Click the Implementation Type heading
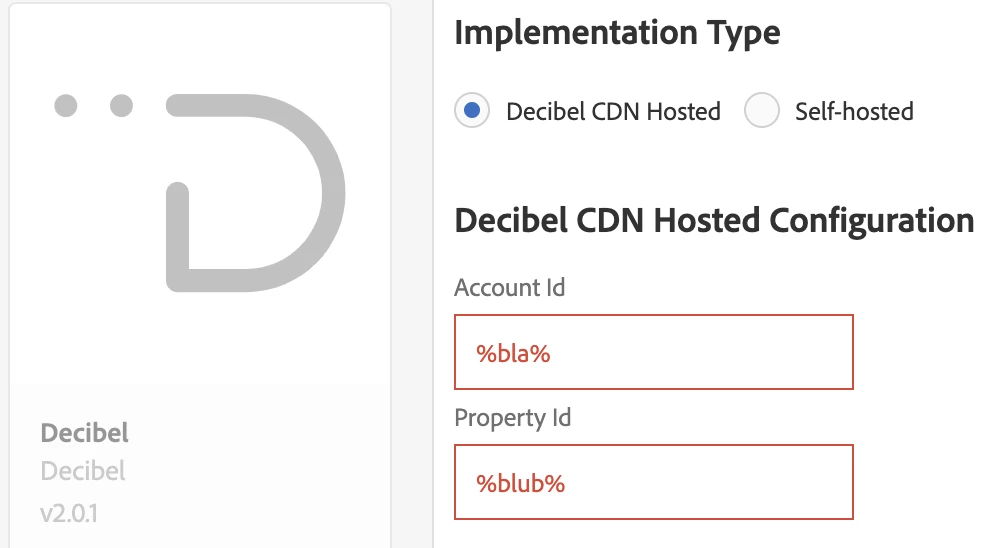This screenshot has height=548, width=998. 617,33
